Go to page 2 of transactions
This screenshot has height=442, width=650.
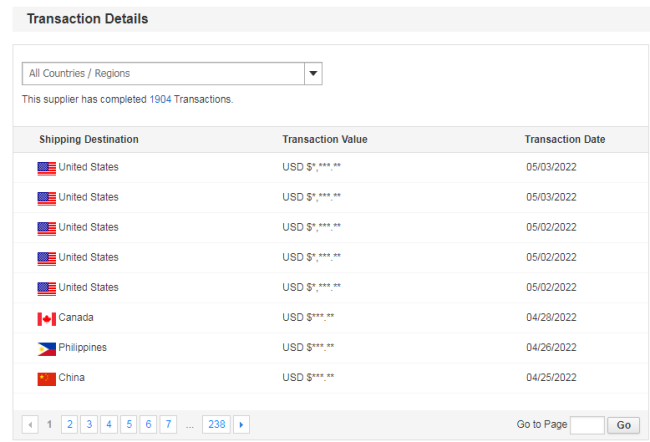point(70,425)
